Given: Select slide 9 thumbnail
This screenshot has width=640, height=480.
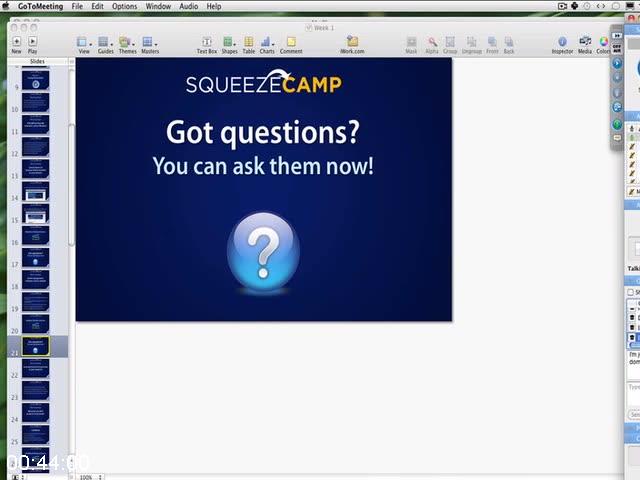Looking at the screenshot, I should 36,80.
